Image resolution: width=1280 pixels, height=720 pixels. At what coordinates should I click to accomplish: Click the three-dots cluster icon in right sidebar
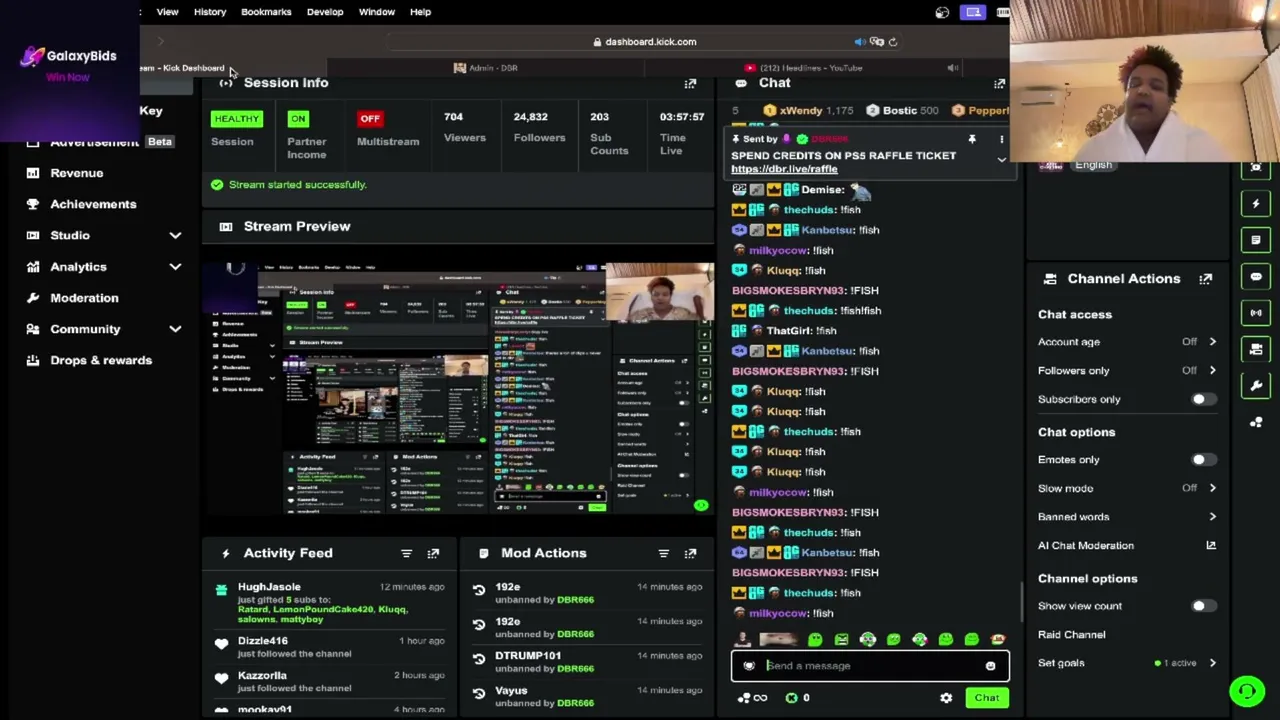point(1256,422)
